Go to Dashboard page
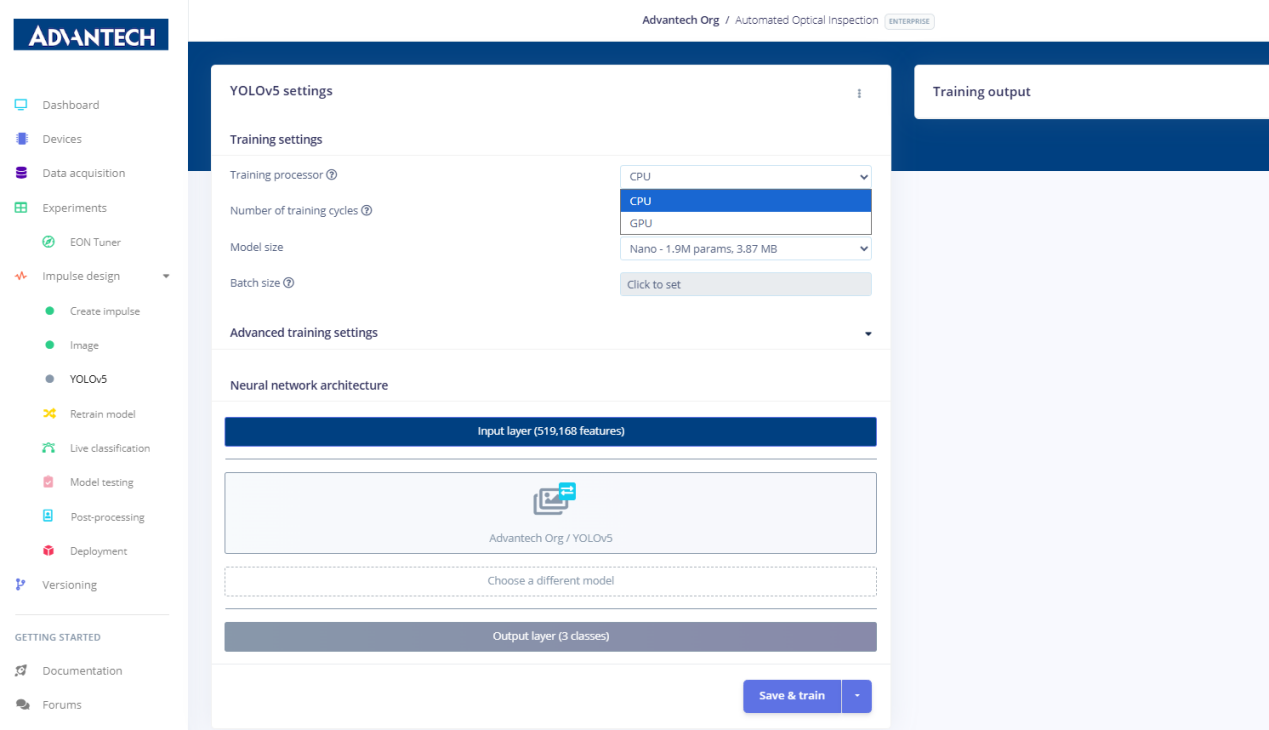The width and height of the screenshot is (1269, 730). click(71, 105)
